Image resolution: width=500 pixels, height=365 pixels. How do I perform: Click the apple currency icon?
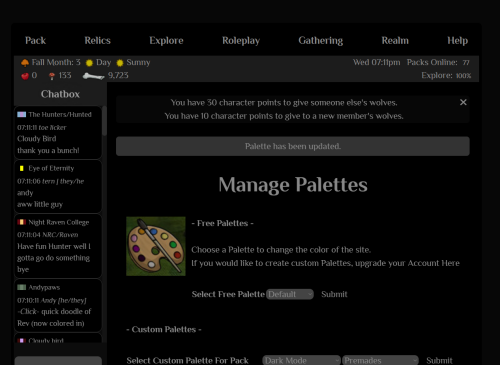(x=25, y=76)
